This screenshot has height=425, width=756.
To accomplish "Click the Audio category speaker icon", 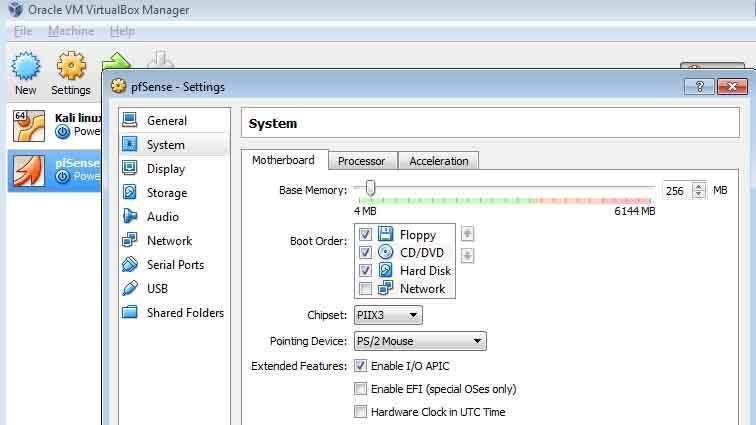I will point(130,216).
